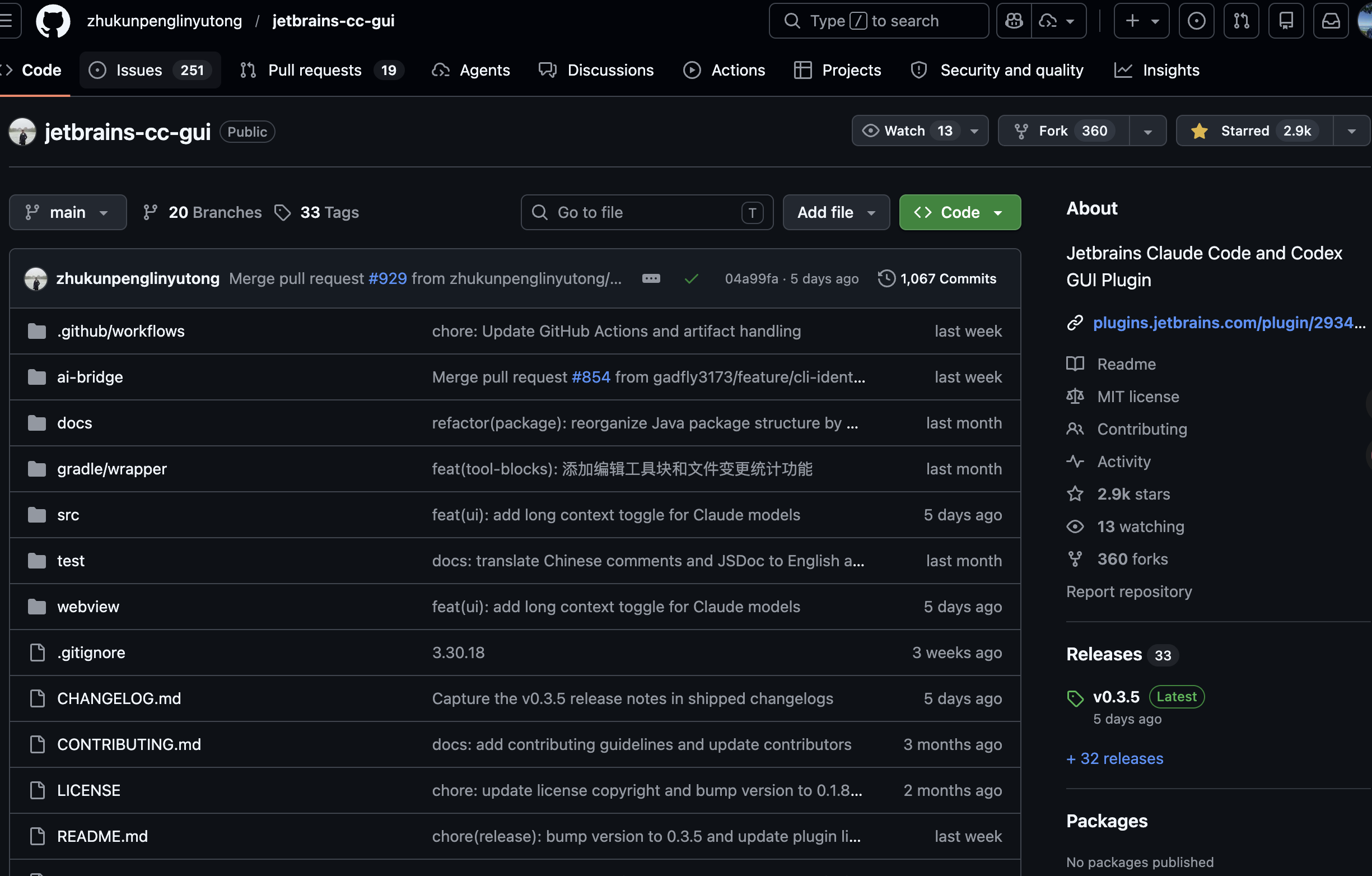Open the Insights tab
This screenshot has width=1372, height=876.
(x=1157, y=70)
